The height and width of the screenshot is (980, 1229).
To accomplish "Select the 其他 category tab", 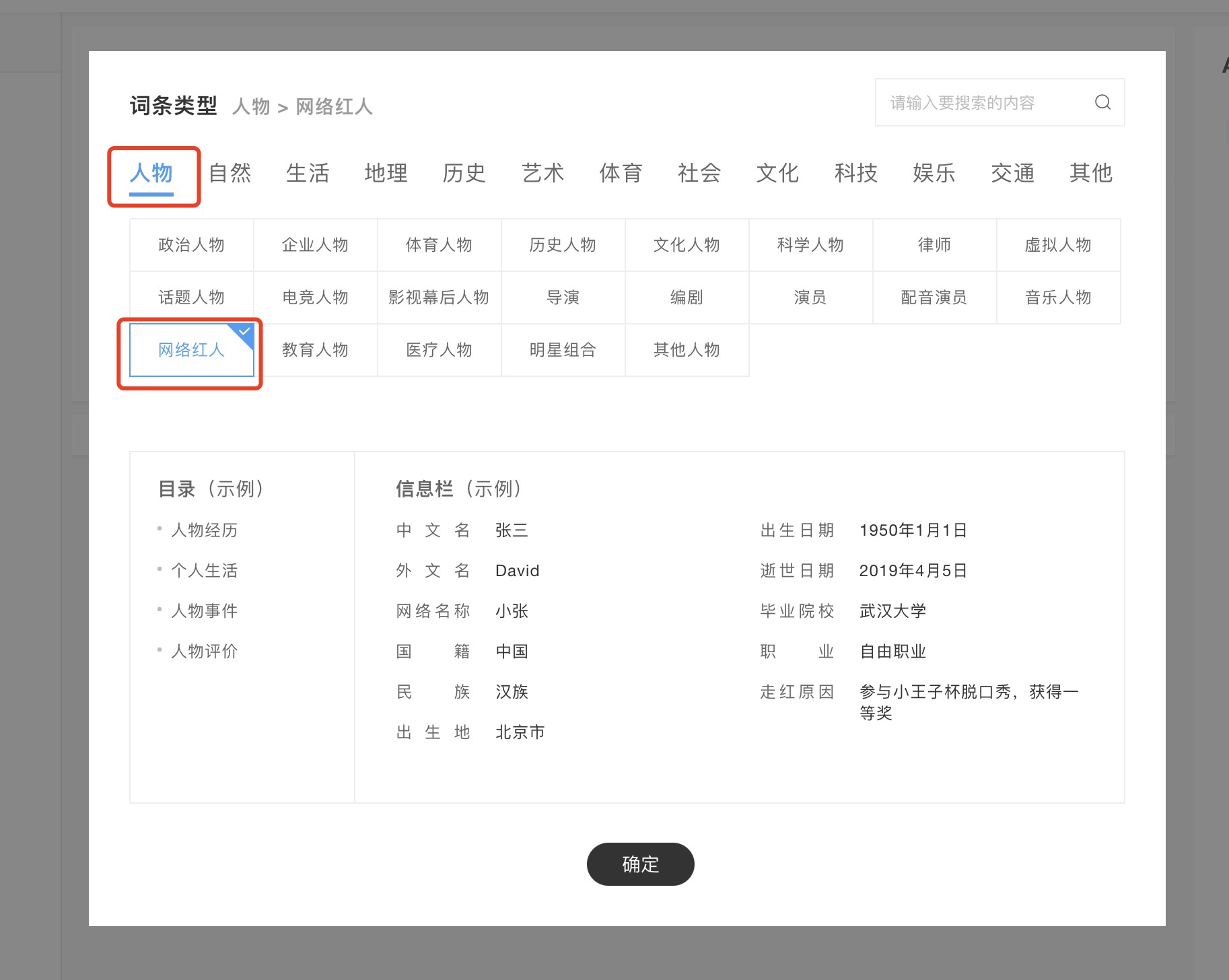I will pyautogui.click(x=1090, y=174).
